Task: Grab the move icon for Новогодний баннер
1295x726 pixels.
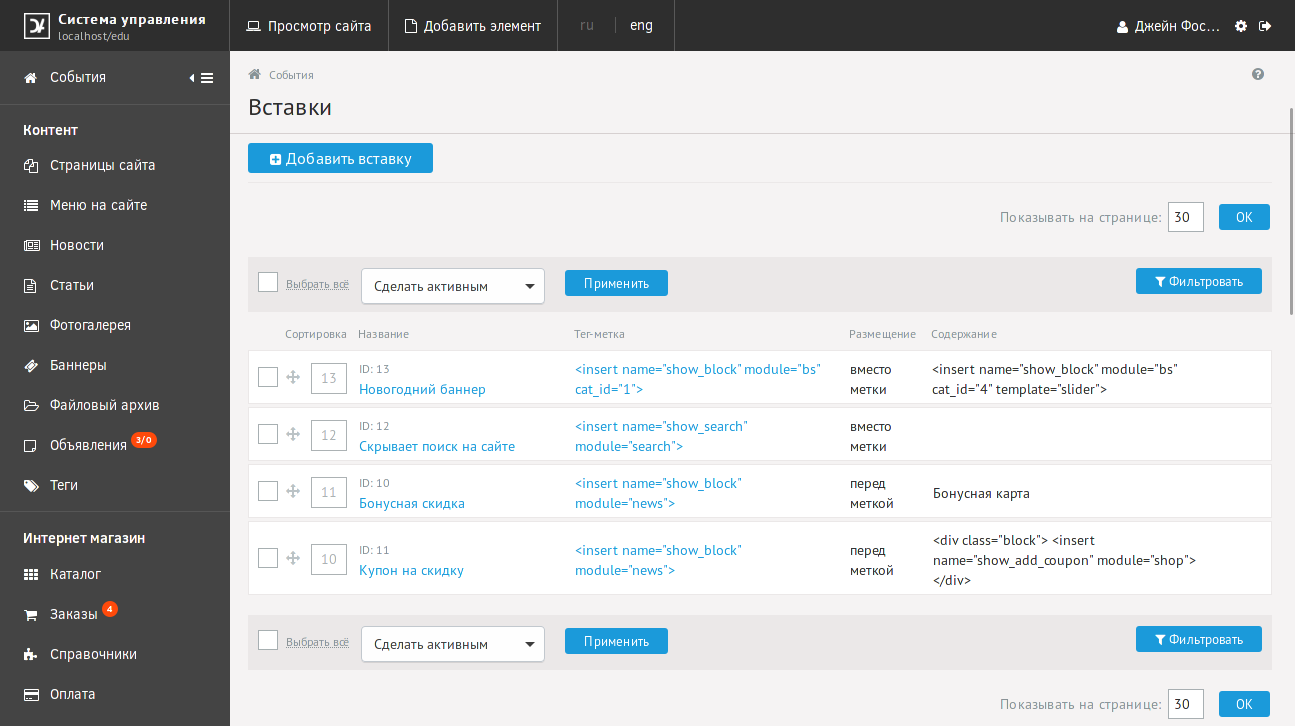Action: click(x=293, y=377)
